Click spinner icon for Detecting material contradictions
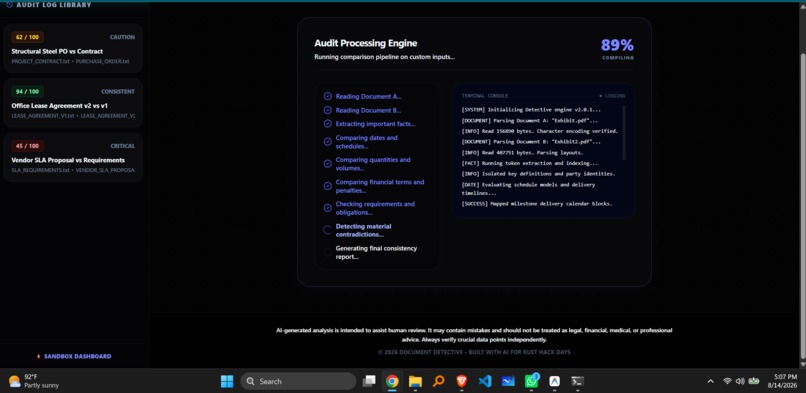Image resolution: width=806 pixels, height=393 pixels. (327, 230)
